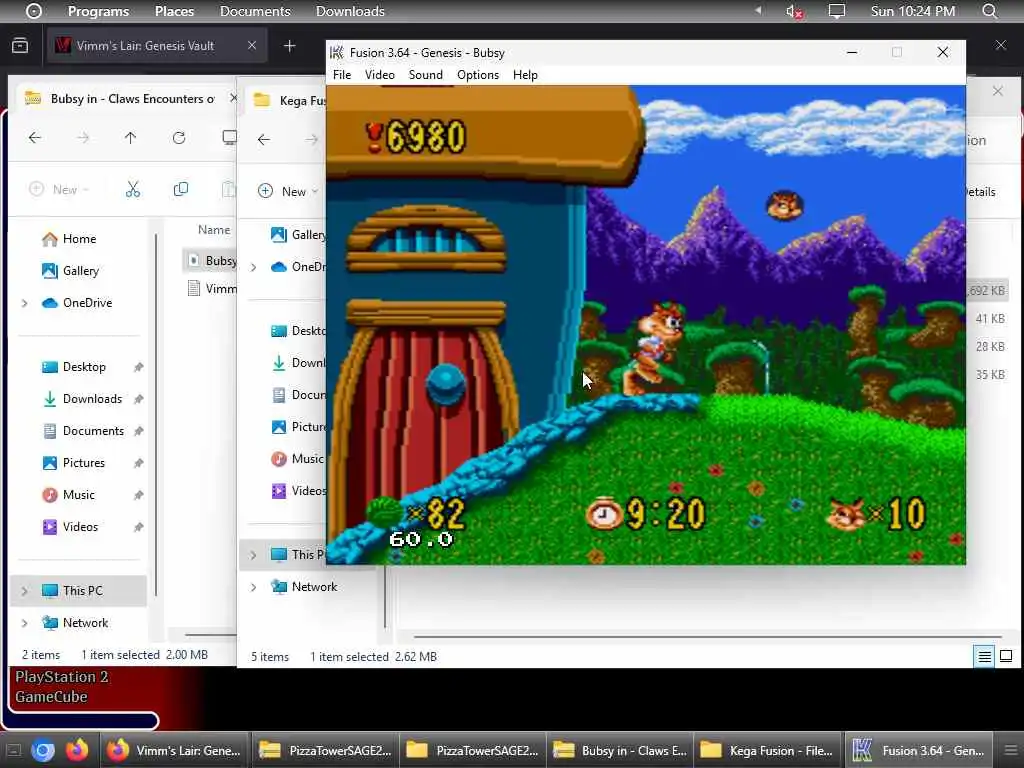Open the Options menu in Fusion
This screenshot has width=1024, height=768.
tap(477, 75)
